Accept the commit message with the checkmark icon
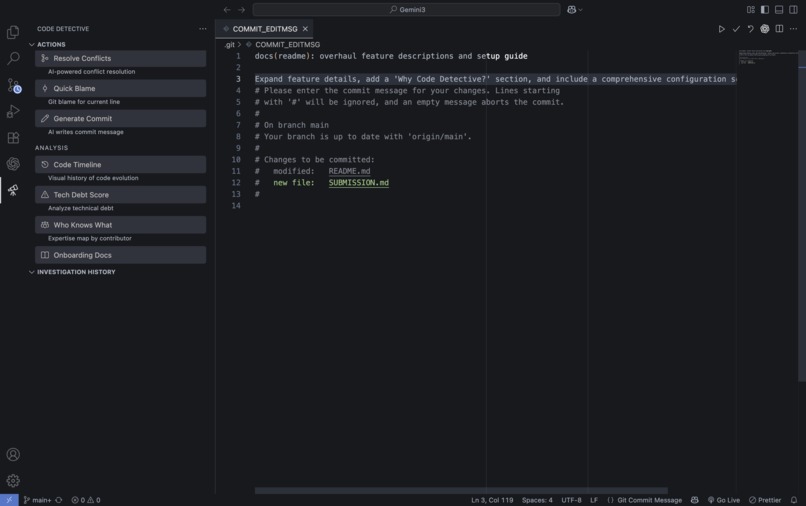The width and height of the screenshot is (806, 506). pyautogui.click(x=736, y=29)
